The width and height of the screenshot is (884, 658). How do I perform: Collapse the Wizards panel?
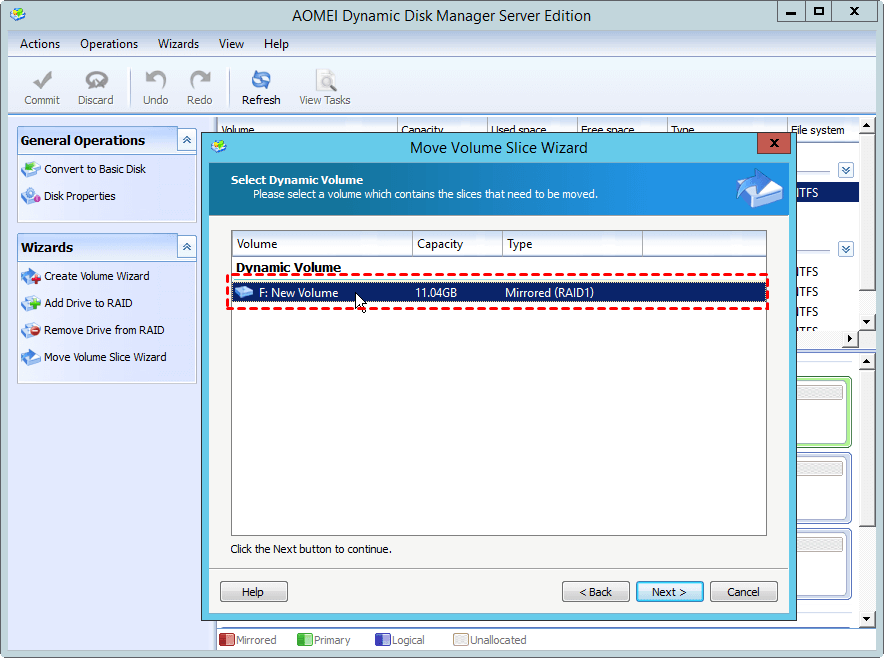pos(187,247)
